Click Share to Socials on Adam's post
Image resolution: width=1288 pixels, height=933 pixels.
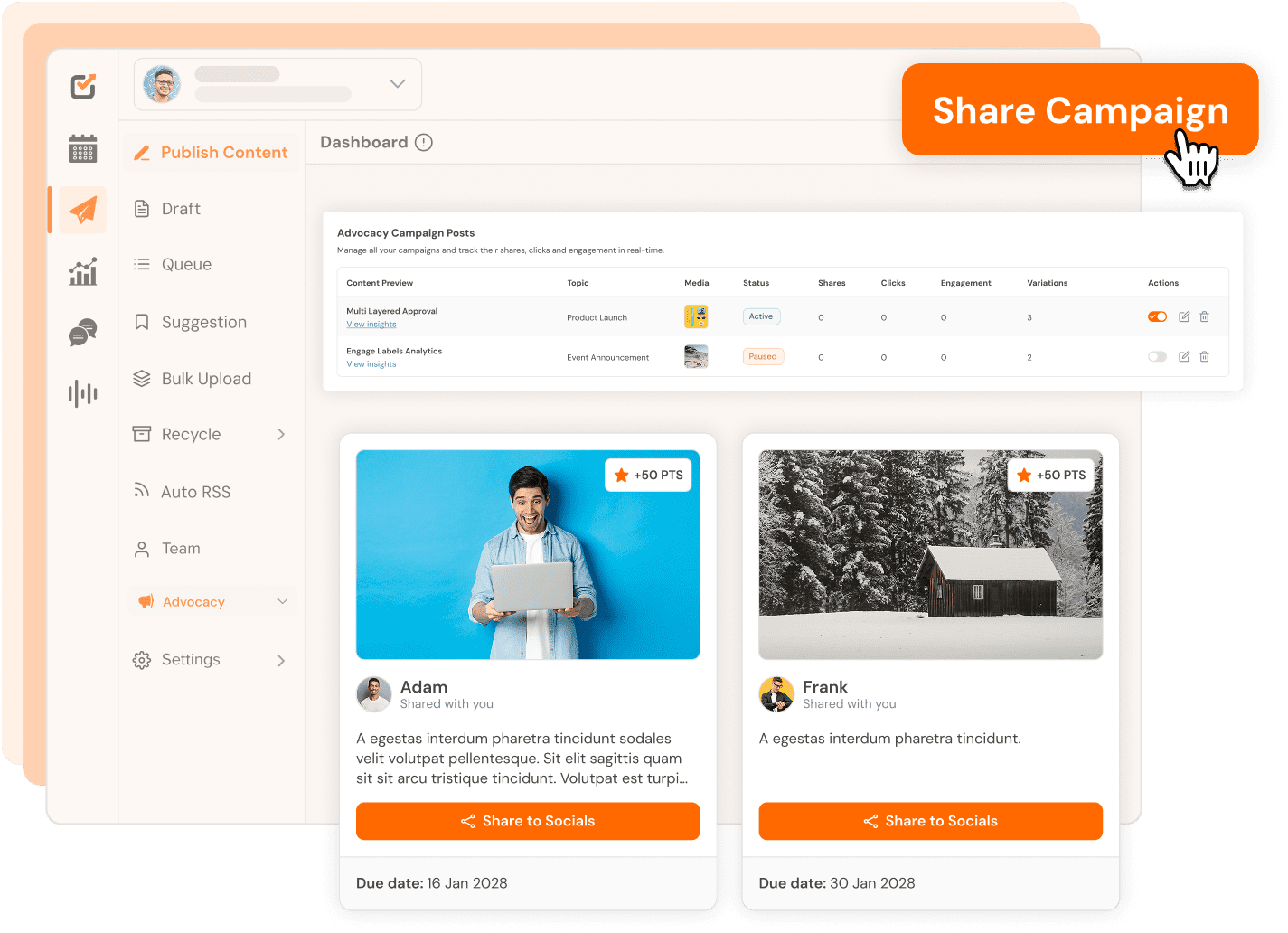tap(528, 821)
